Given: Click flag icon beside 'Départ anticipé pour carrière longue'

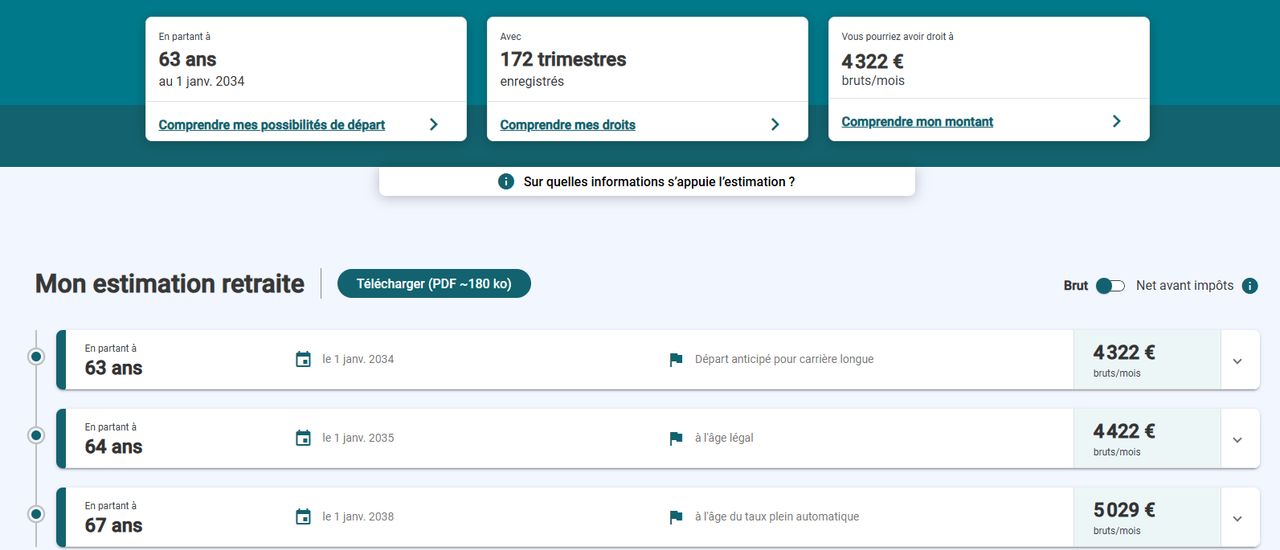Looking at the screenshot, I should (x=676, y=360).
